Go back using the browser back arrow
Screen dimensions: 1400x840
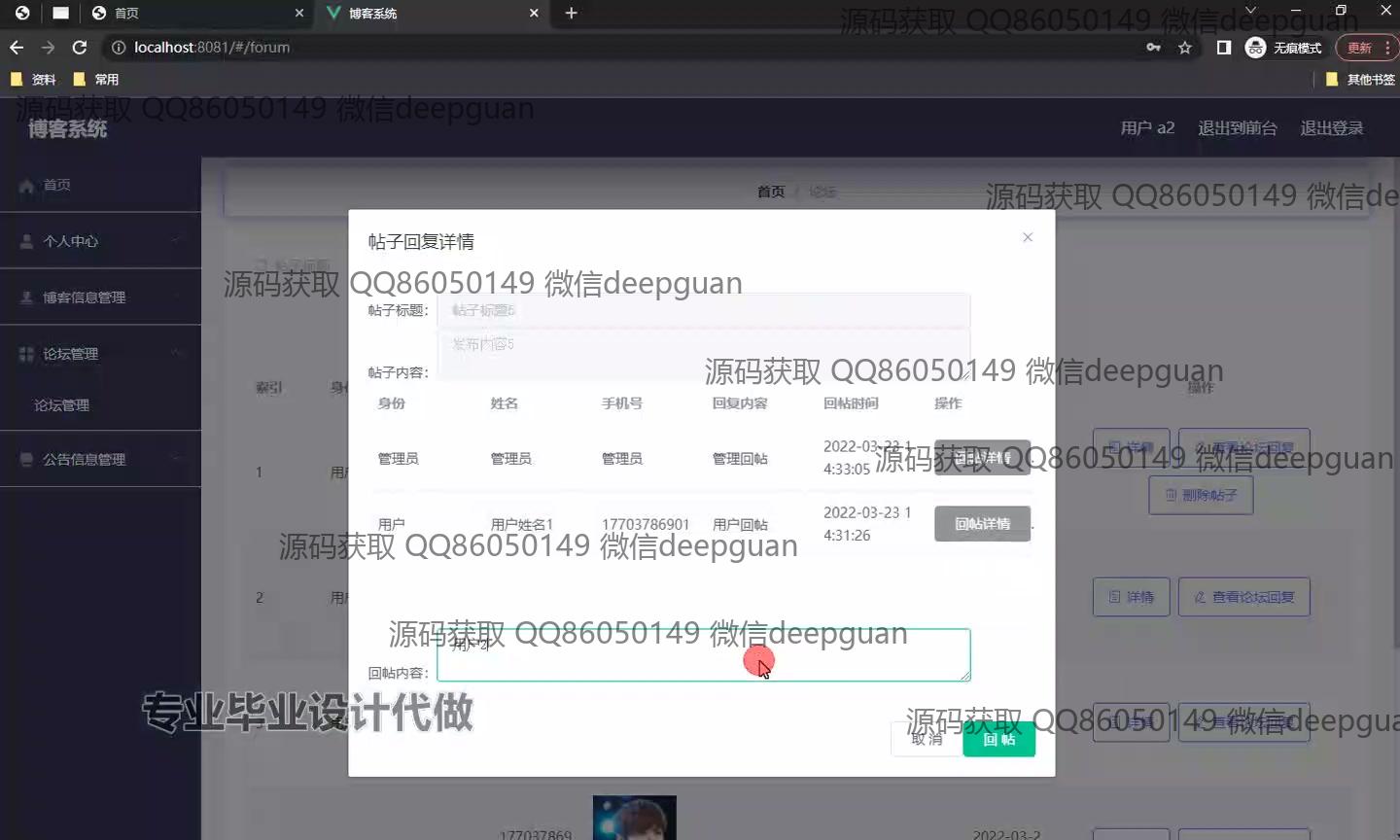pyautogui.click(x=17, y=48)
